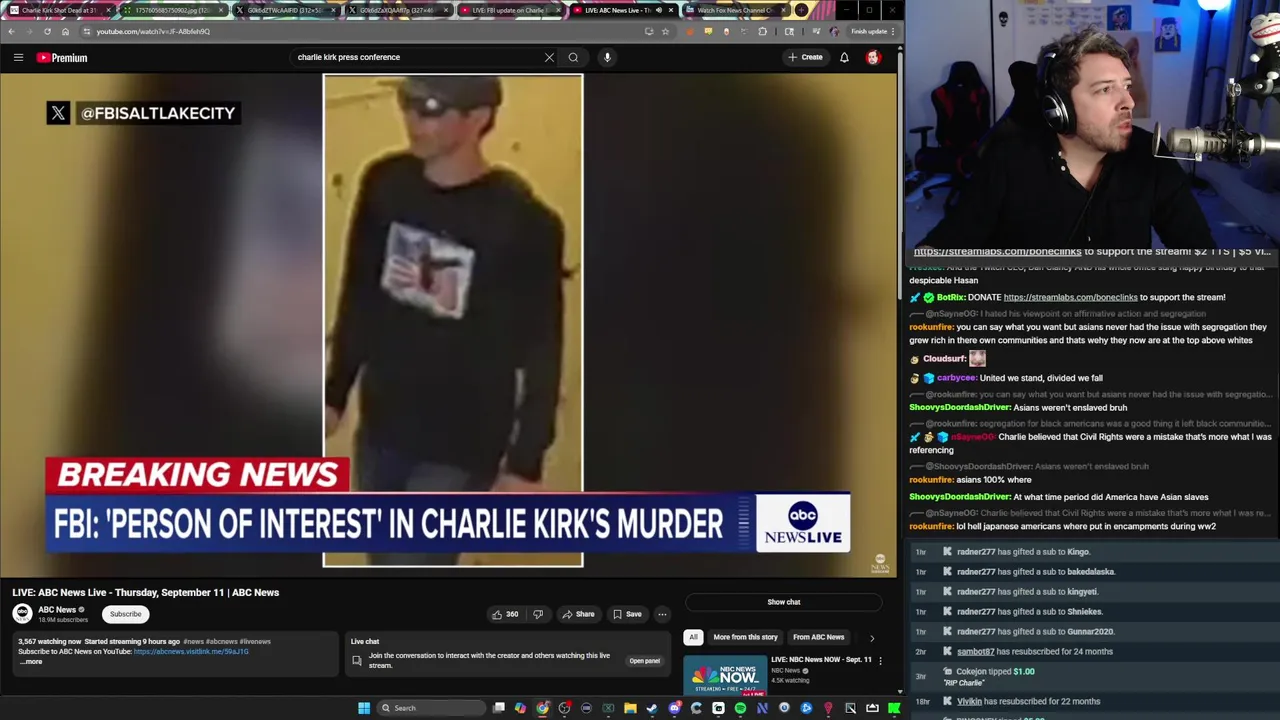The image size is (1280, 720).
Task: Dislike the ABC News Live video
Action: (538, 614)
